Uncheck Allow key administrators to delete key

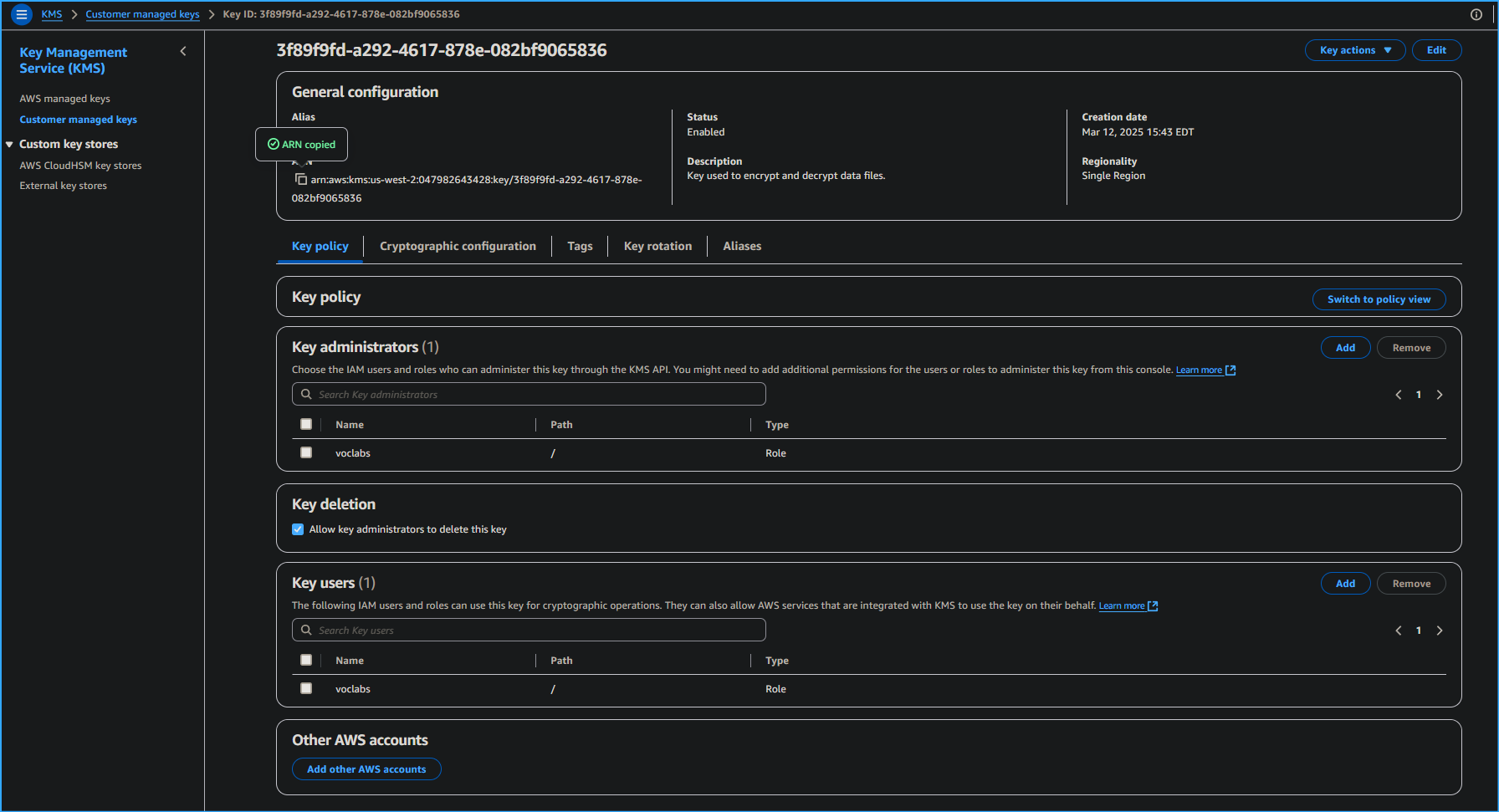298,529
